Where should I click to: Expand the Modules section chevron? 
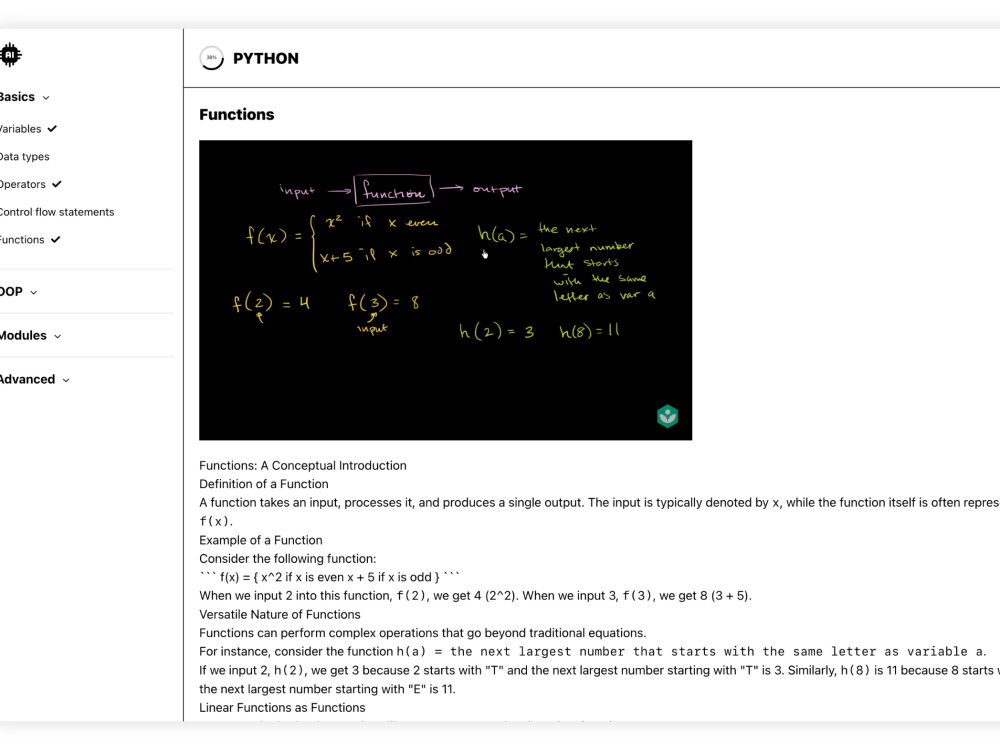[x=57, y=336]
